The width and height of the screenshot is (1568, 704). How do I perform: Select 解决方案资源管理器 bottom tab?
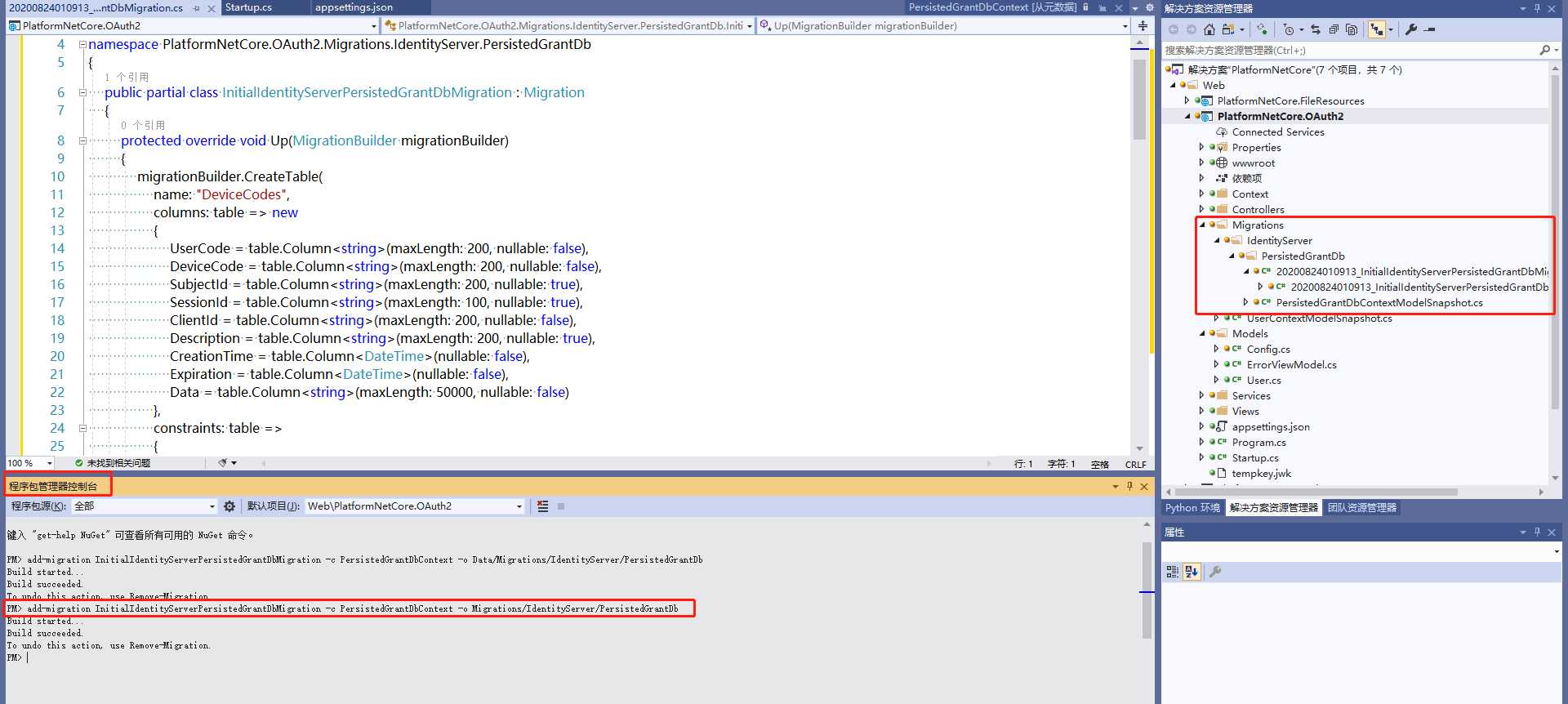pos(1274,508)
